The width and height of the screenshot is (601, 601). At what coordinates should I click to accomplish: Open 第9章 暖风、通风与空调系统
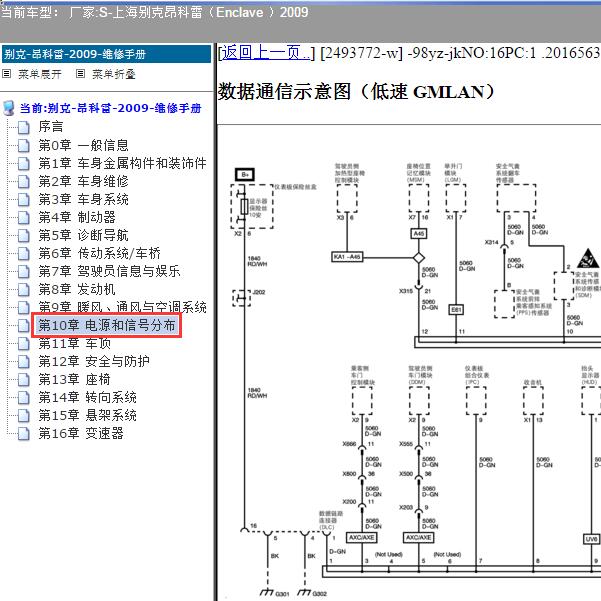[122, 307]
